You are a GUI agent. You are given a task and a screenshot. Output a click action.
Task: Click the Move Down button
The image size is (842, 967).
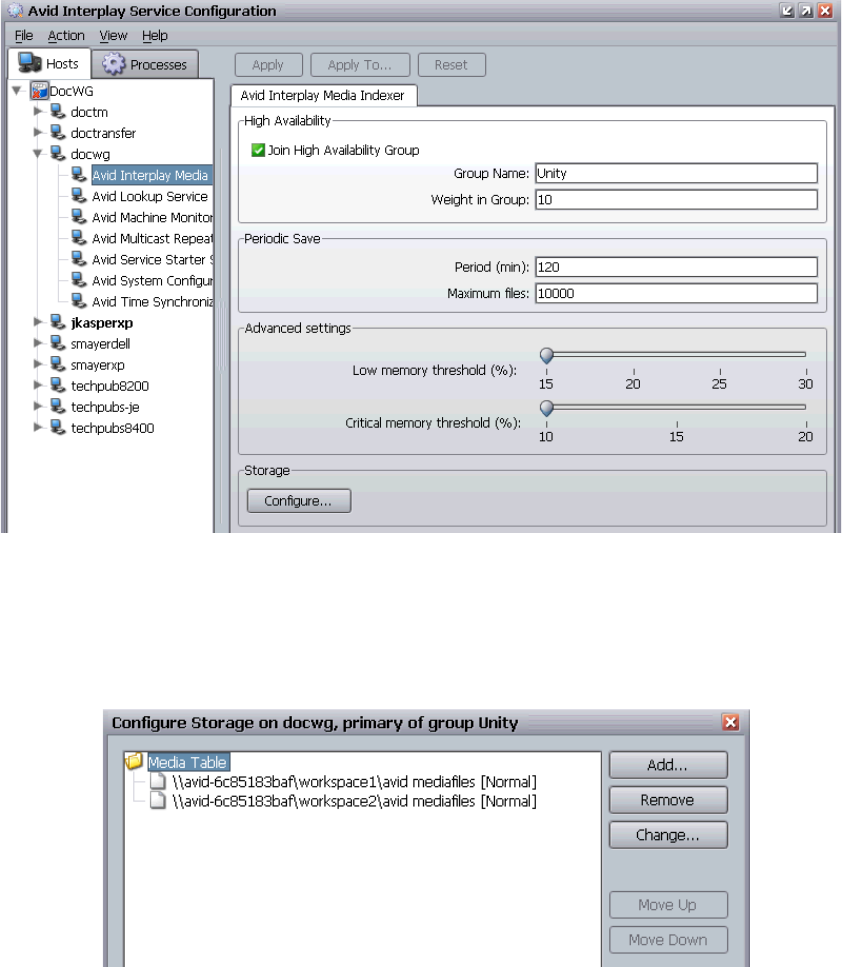[x=667, y=940]
